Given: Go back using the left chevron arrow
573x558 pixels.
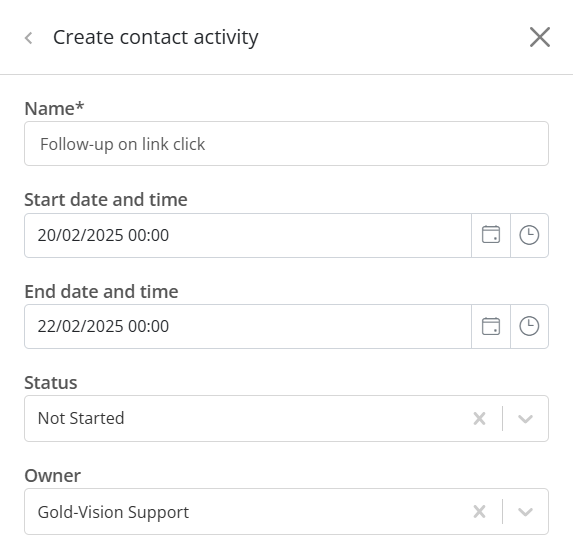Looking at the screenshot, I should (x=29, y=38).
